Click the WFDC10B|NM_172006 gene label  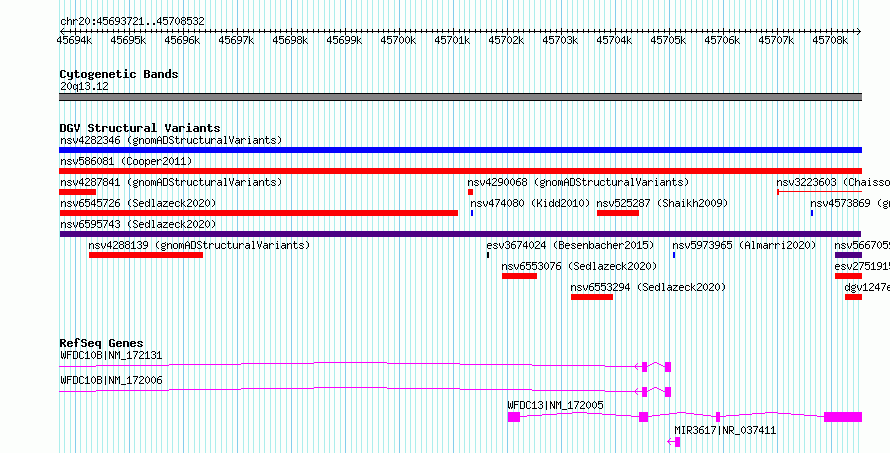(x=111, y=380)
